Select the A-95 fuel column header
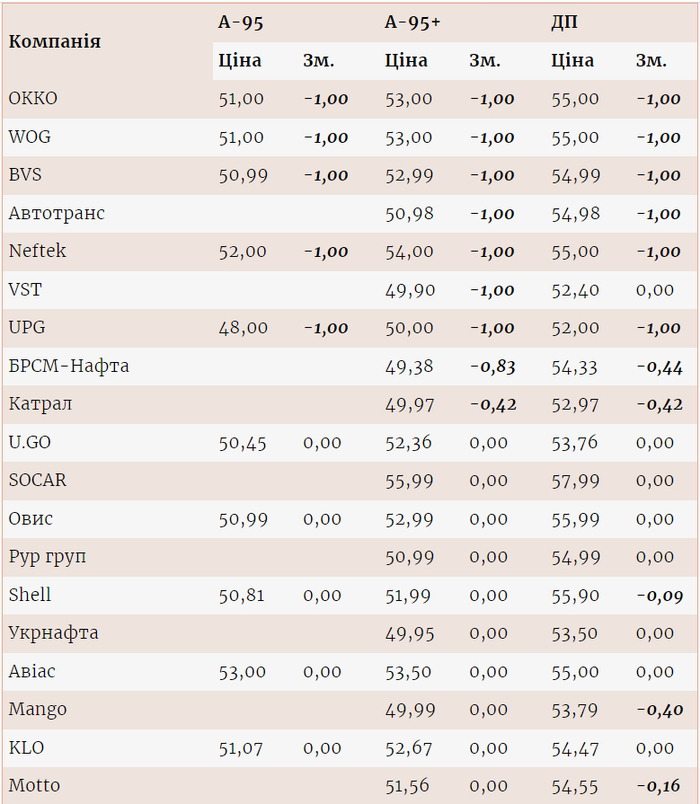This screenshot has width=700, height=804. (241, 22)
